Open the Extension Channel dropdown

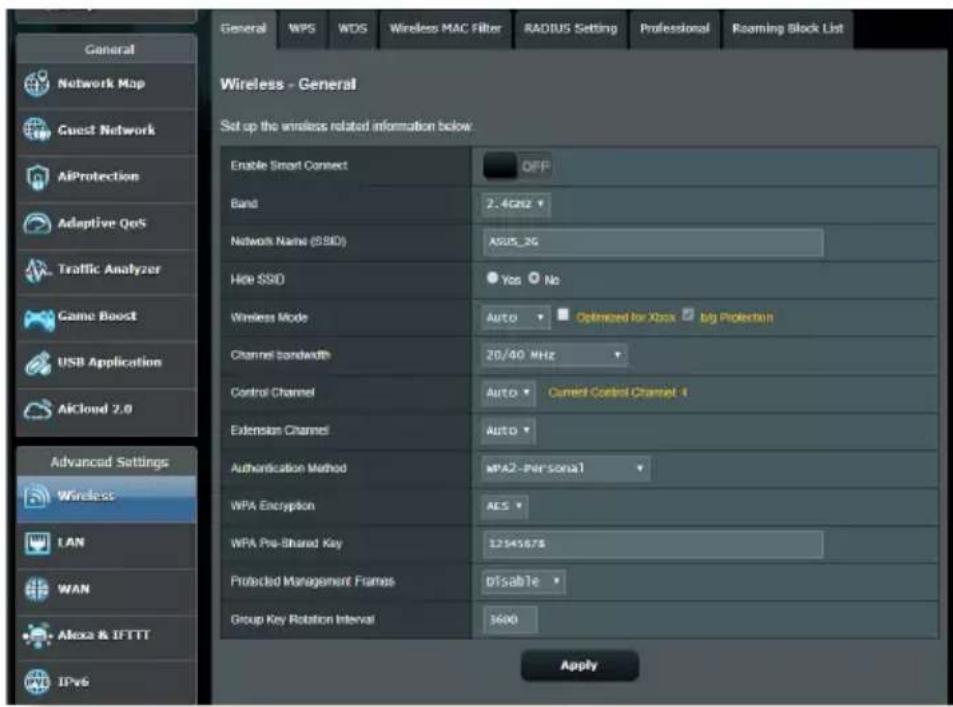coord(508,430)
